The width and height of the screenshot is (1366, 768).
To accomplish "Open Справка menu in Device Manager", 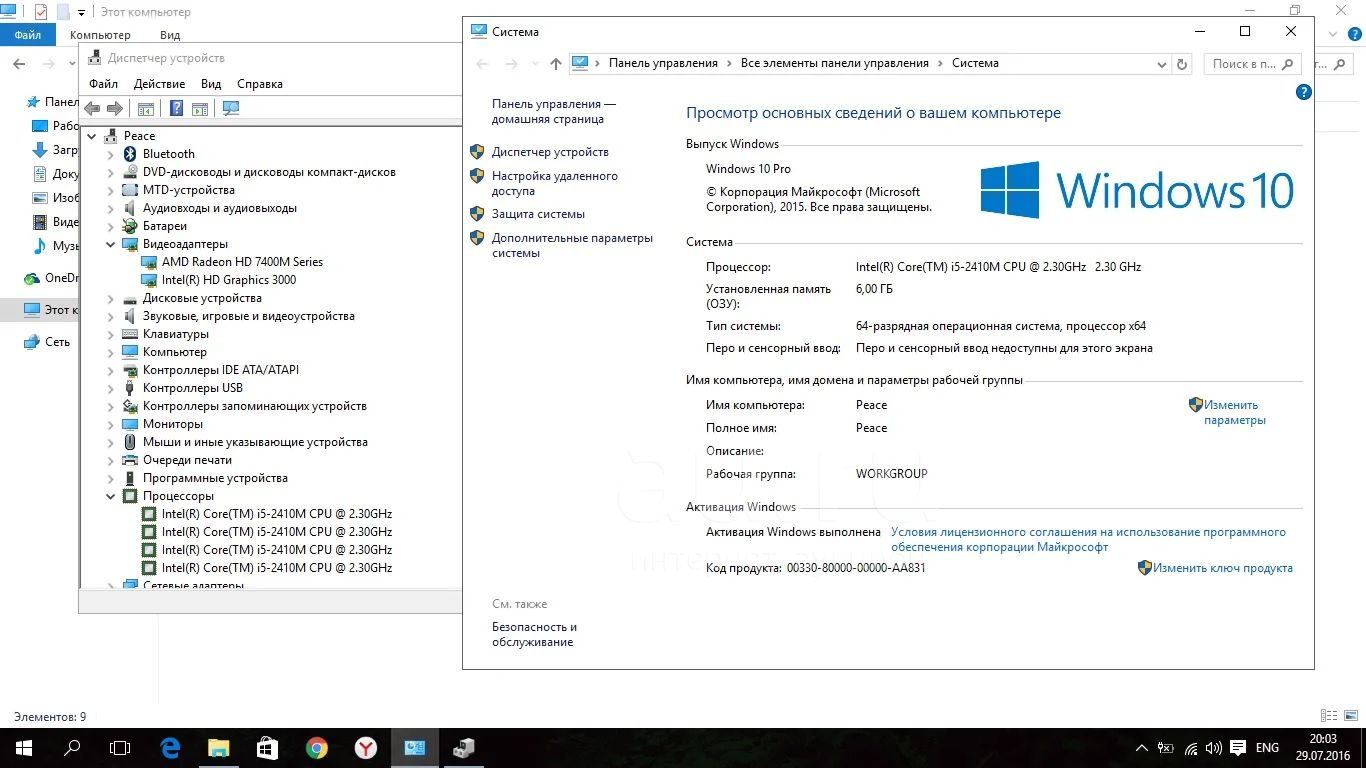I will [260, 84].
